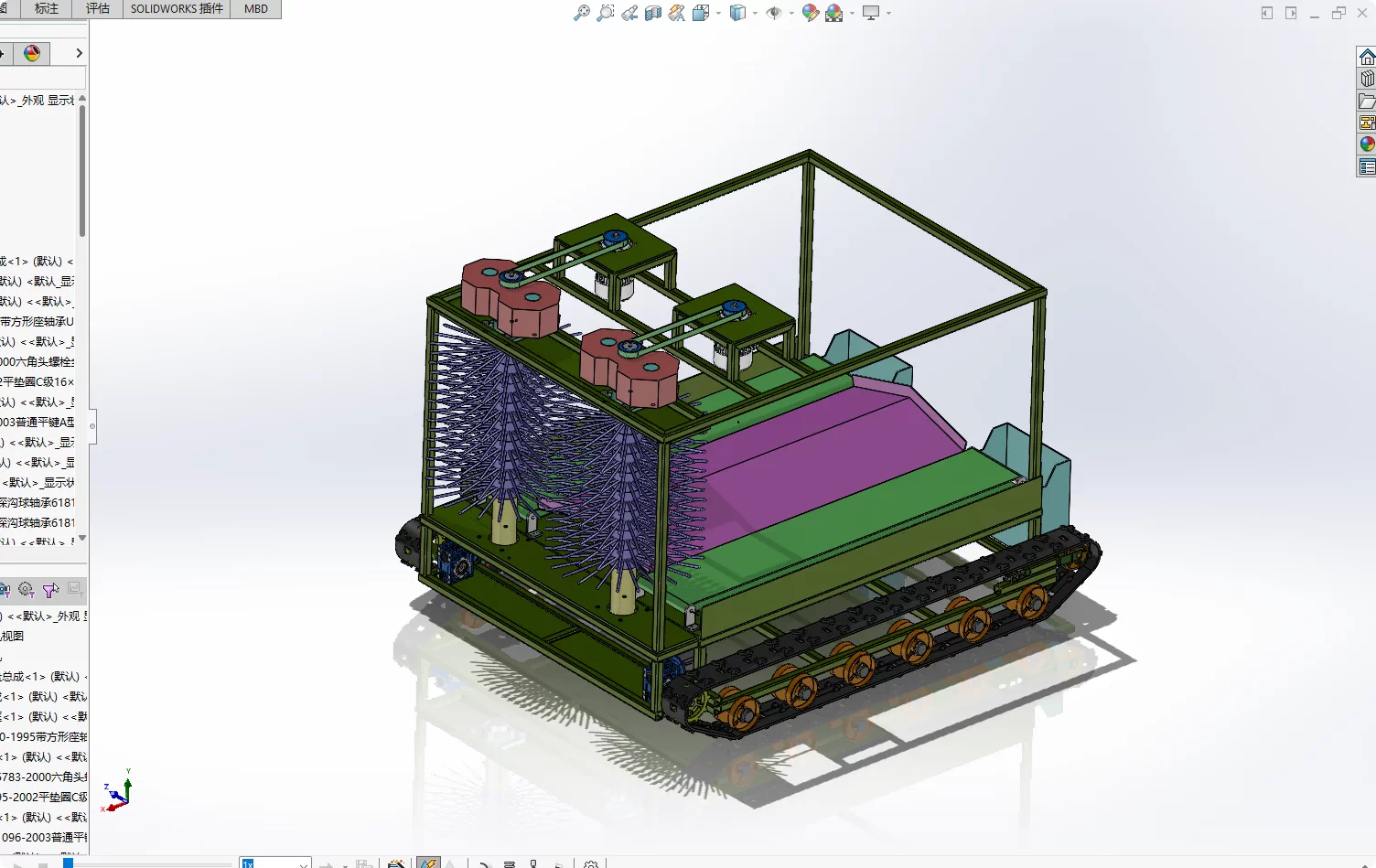Viewport: 1376px width, 868px height.
Task: Click the Zoom to Area icon
Action: [x=605, y=13]
